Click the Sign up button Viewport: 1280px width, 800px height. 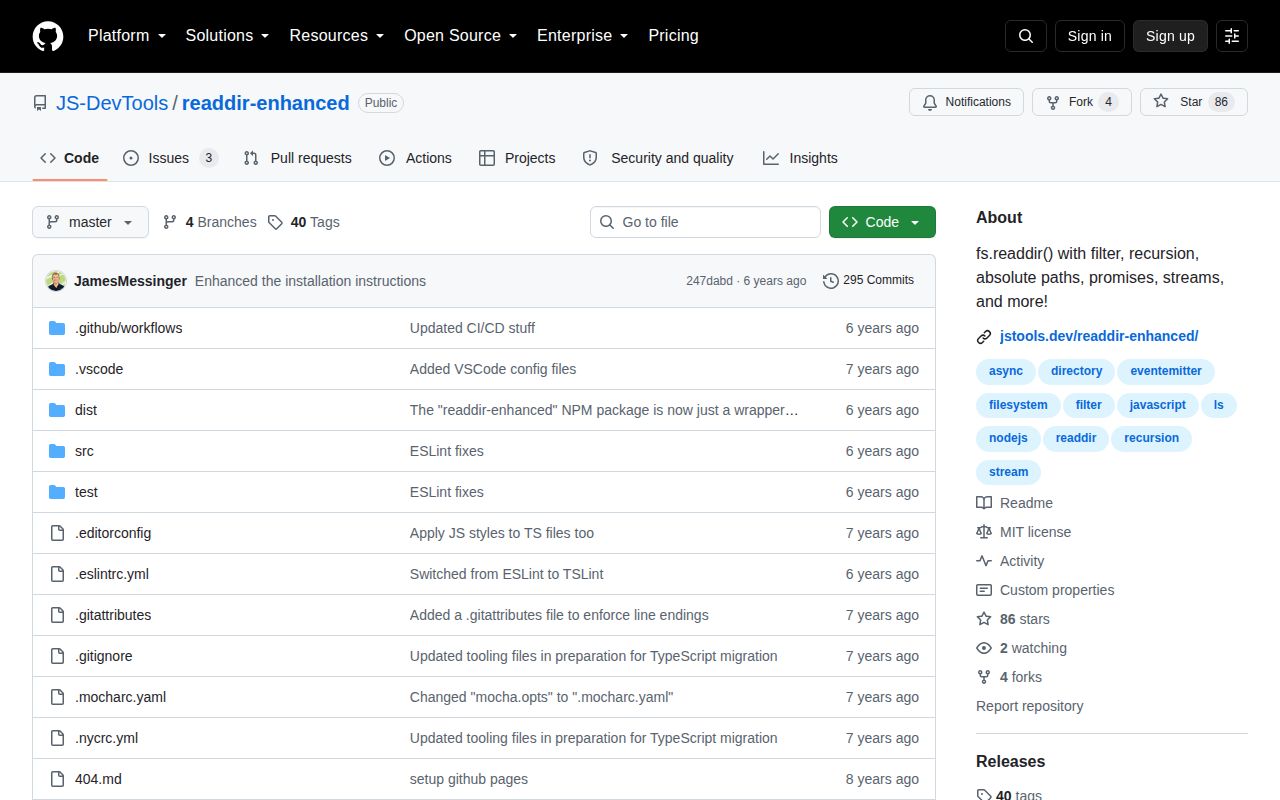tap(1170, 36)
